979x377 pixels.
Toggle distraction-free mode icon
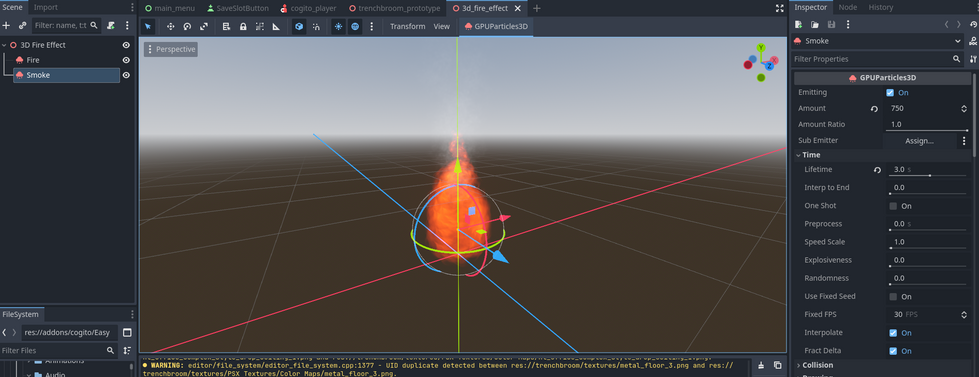[779, 8]
